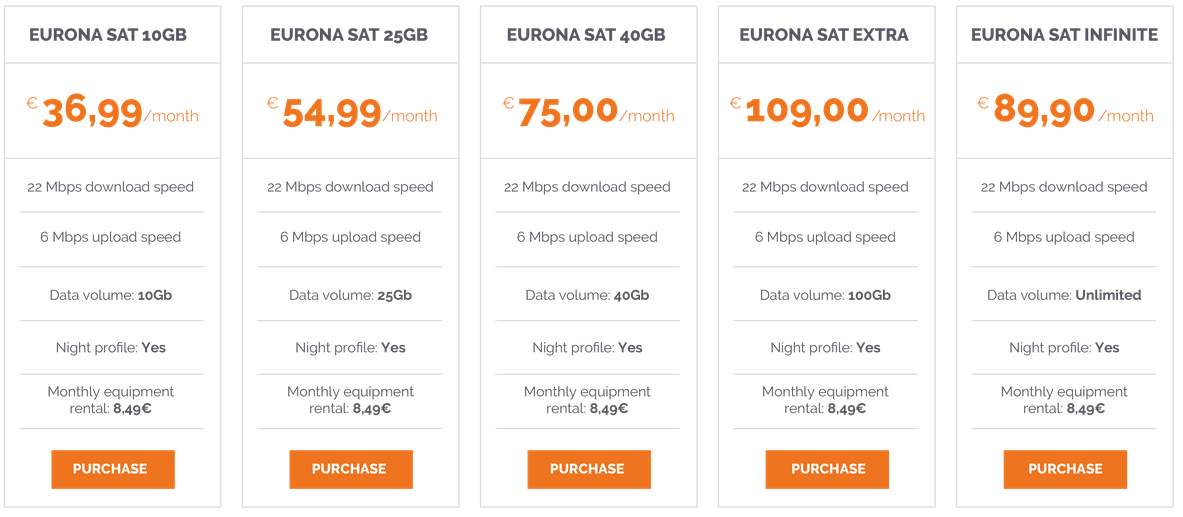The width and height of the screenshot is (1183, 517).
Task: Click the EURONA SAT EXTRA title
Action: point(824,35)
